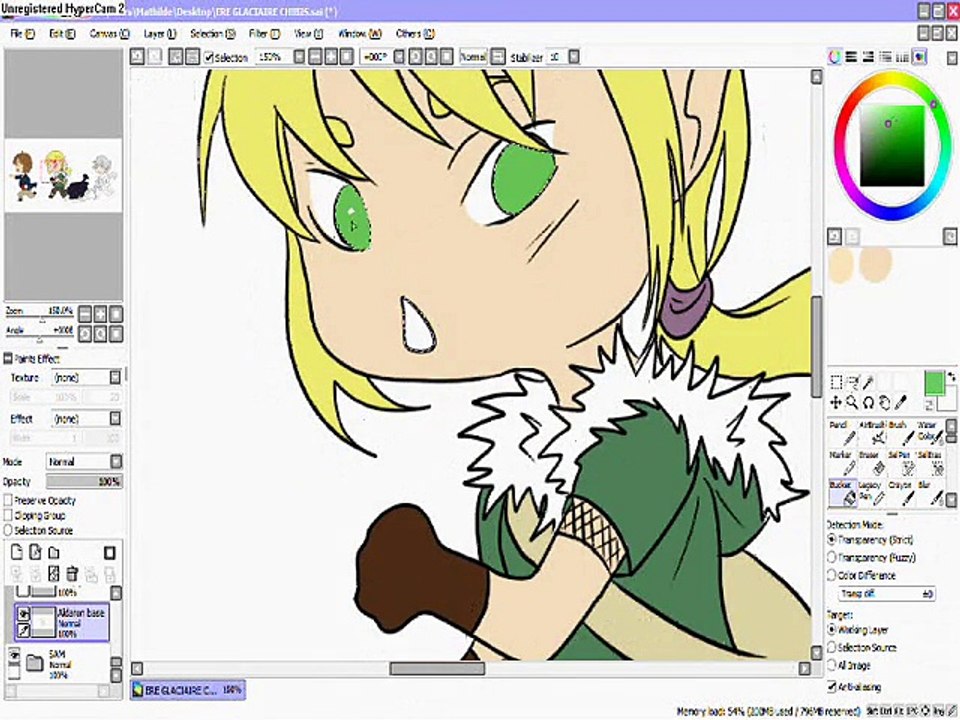Activate the magnifier Zoom tool
This screenshot has height=720, width=960.
point(852,403)
